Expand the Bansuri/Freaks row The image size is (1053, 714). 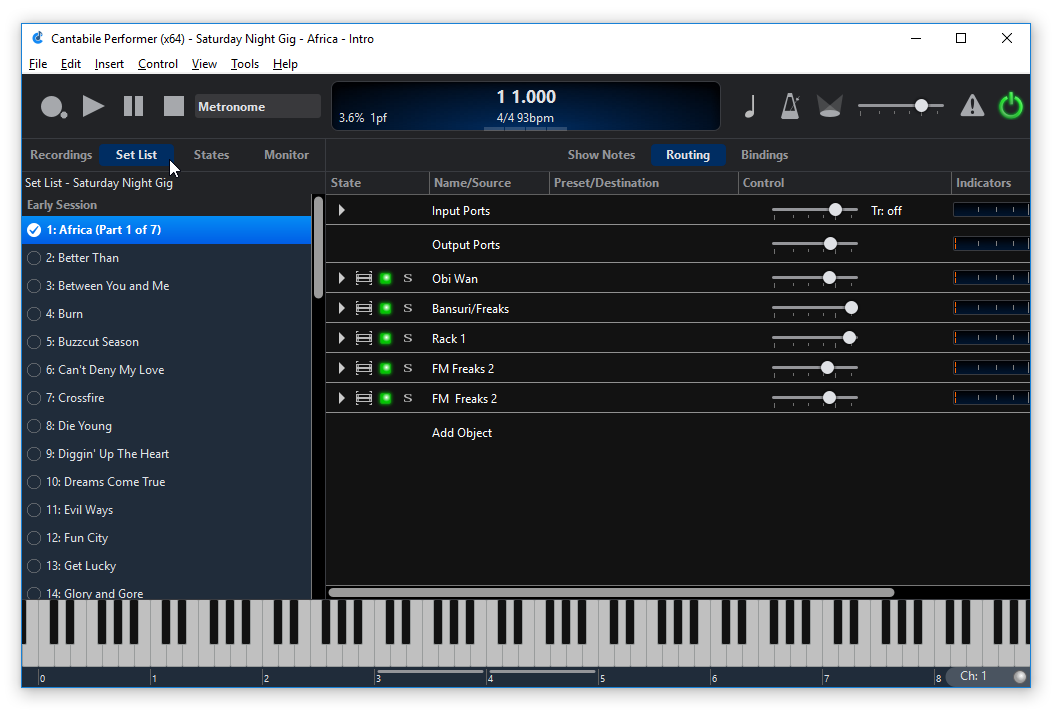341,308
